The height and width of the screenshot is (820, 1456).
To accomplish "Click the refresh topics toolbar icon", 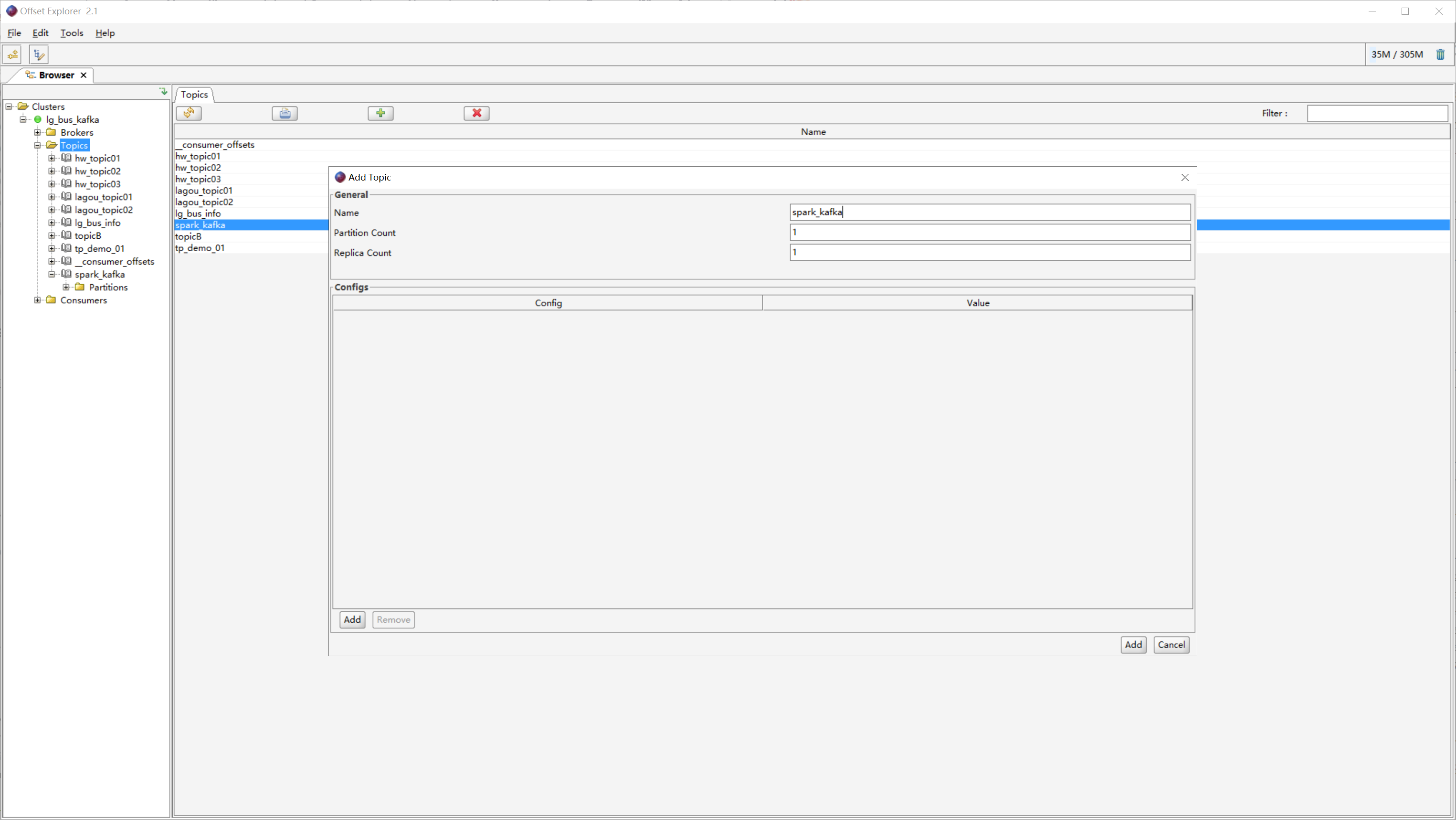I will pos(189,113).
